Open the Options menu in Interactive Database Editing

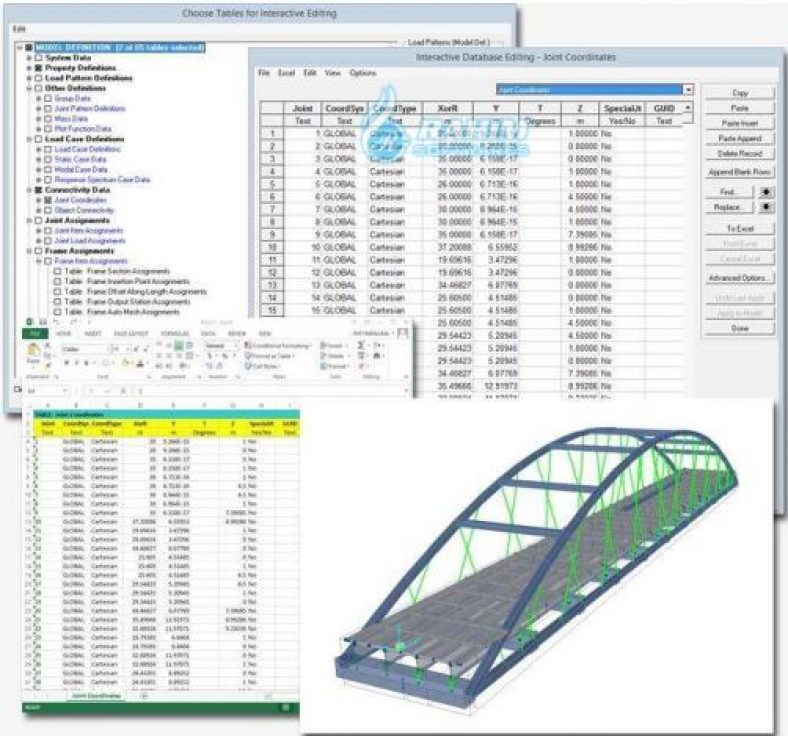(363, 73)
